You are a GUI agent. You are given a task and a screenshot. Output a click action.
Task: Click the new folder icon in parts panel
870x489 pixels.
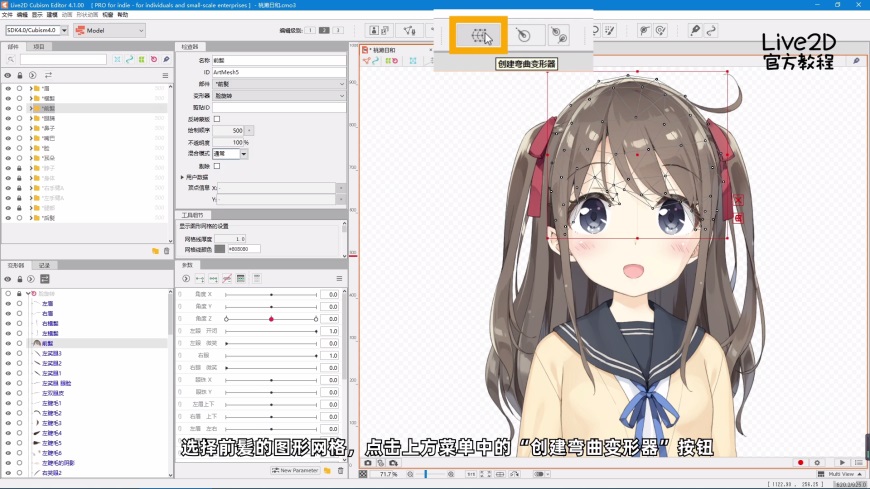coord(155,251)
